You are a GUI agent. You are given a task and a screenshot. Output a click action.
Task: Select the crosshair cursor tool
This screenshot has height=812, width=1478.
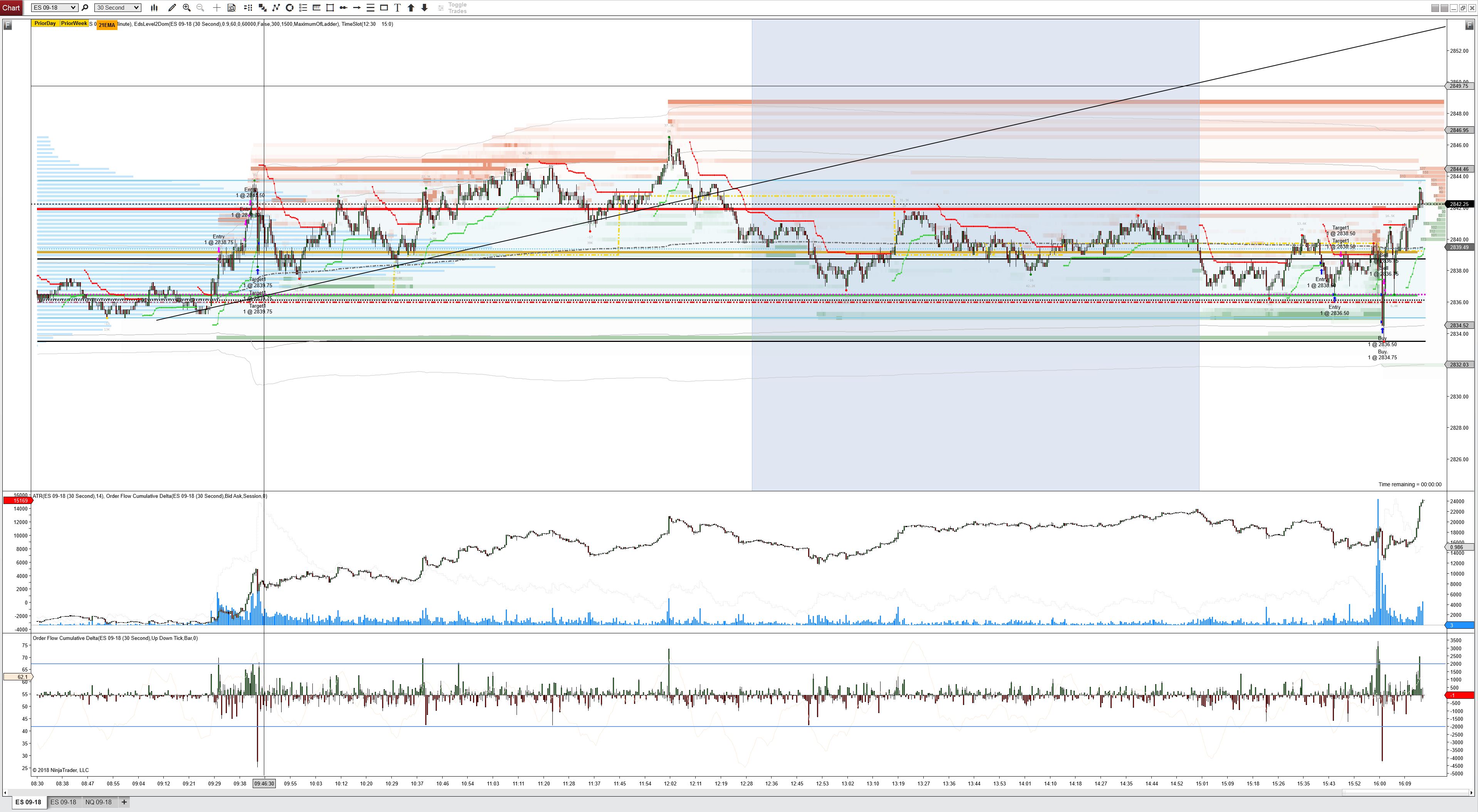point(216,7)
